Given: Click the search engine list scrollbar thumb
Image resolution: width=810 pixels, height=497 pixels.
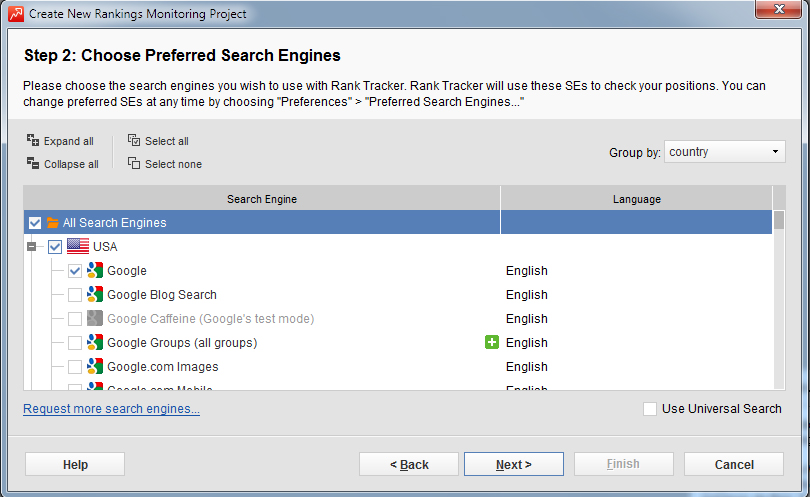Looking at the screenshot, I should coord(778,220).
